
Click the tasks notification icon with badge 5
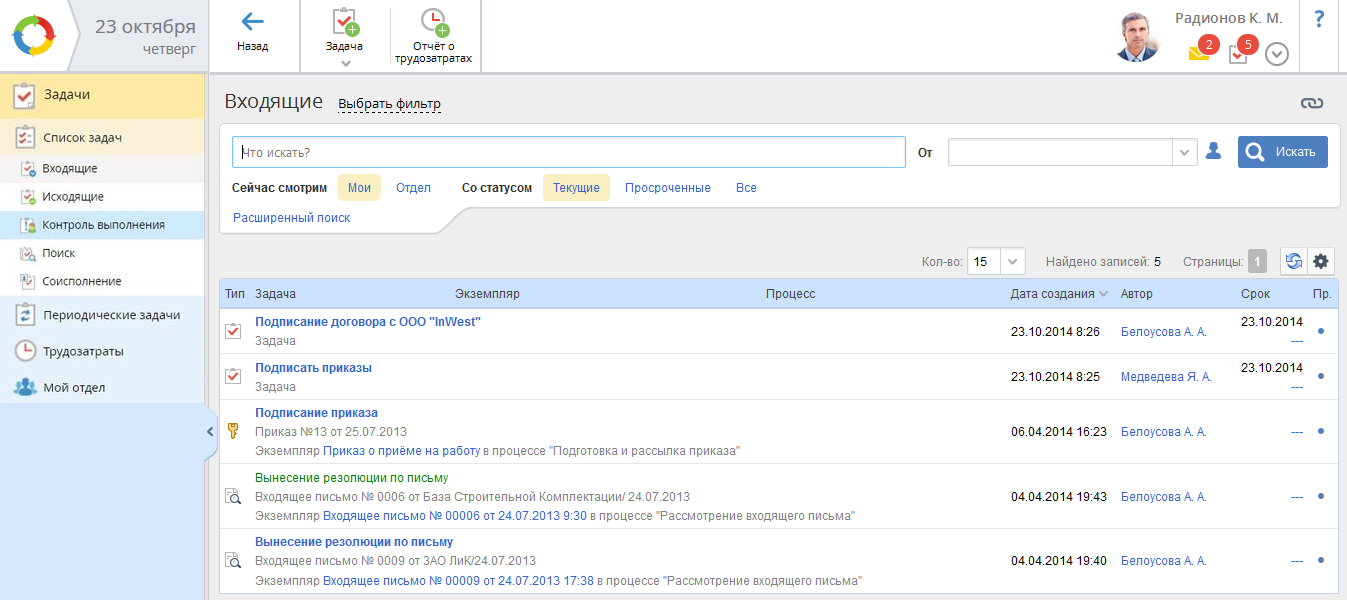(1238, 54)
